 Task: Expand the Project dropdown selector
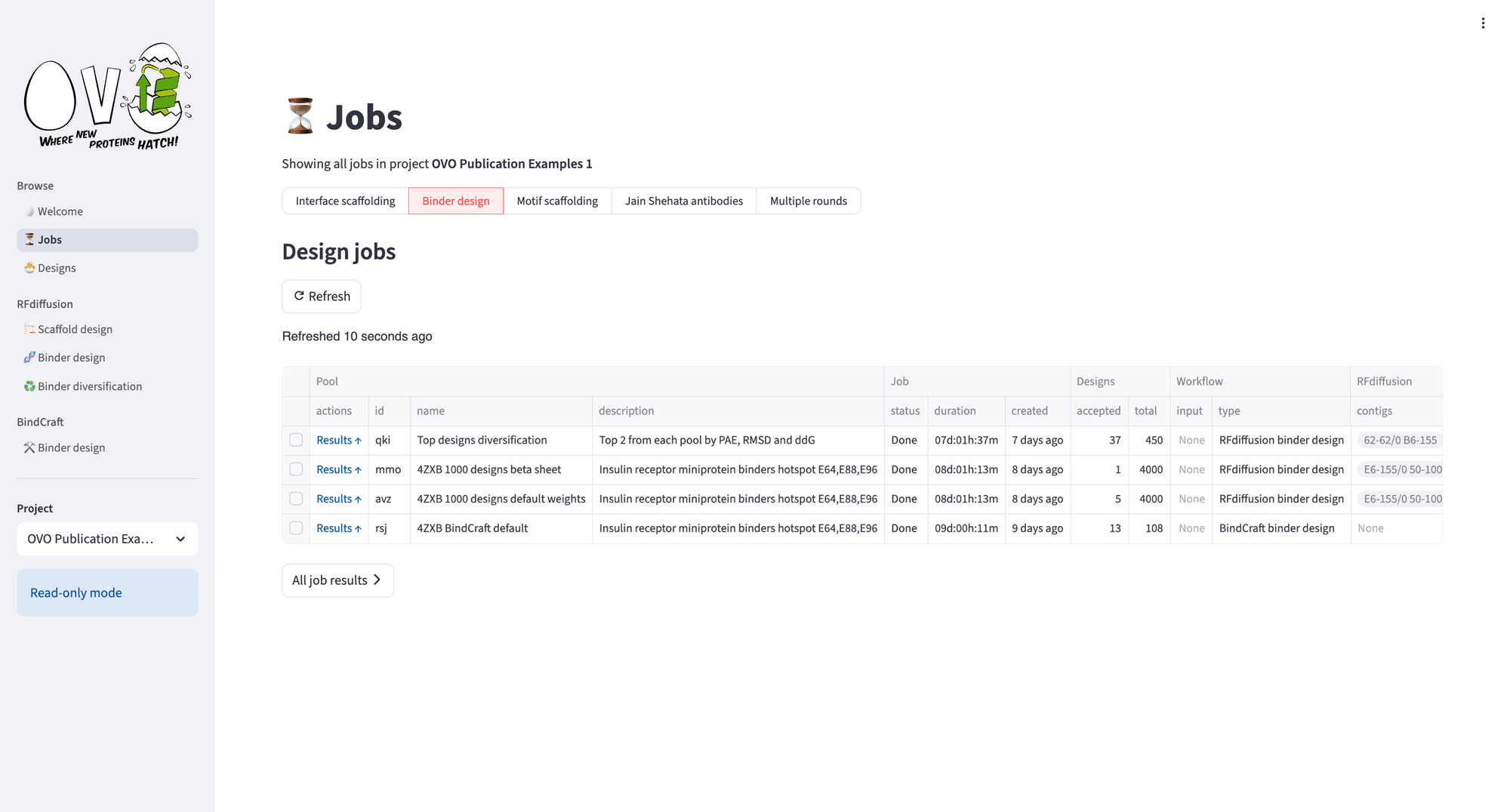click(107, 539)
